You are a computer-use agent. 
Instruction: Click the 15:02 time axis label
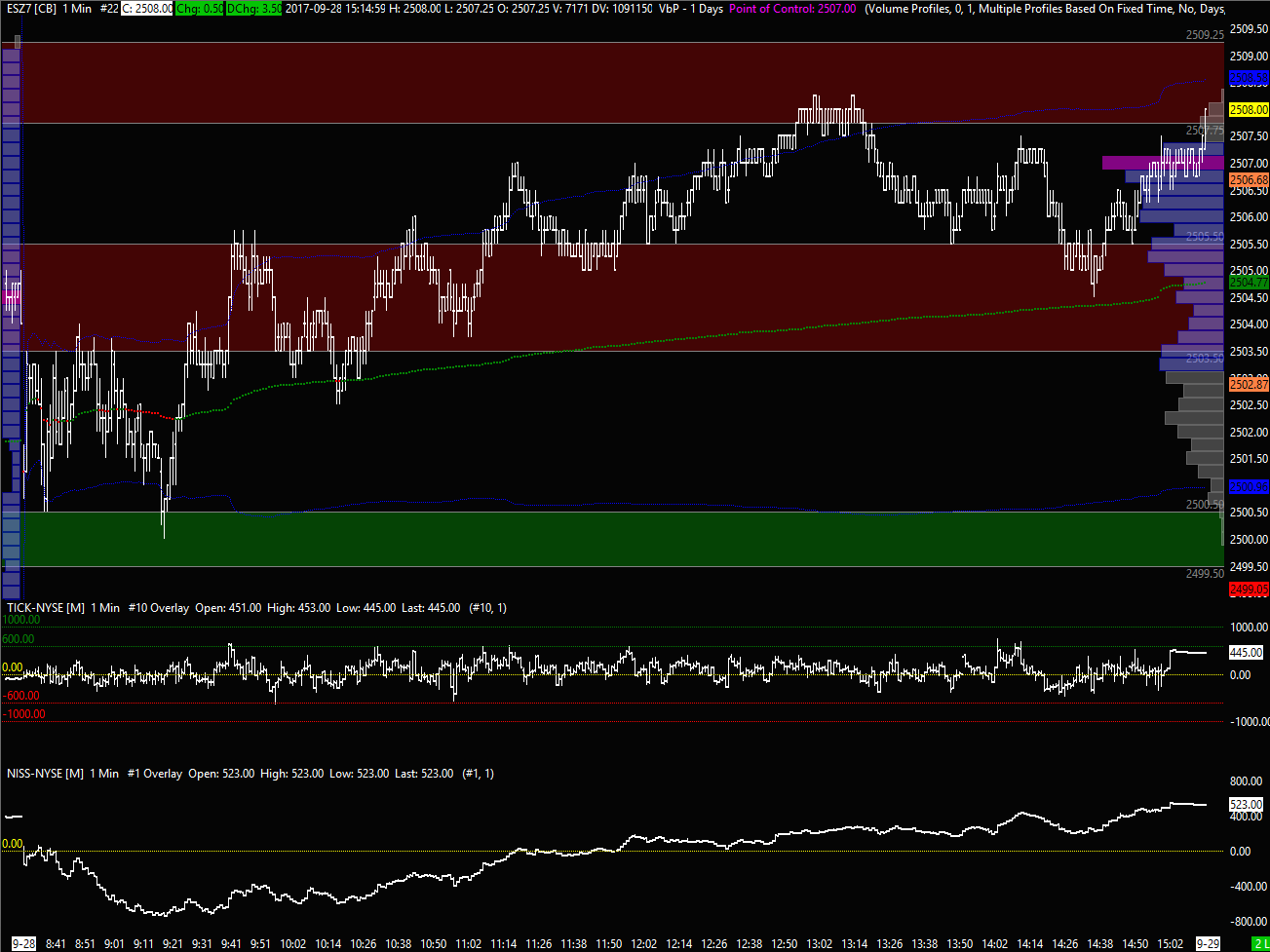[1171, 943]
